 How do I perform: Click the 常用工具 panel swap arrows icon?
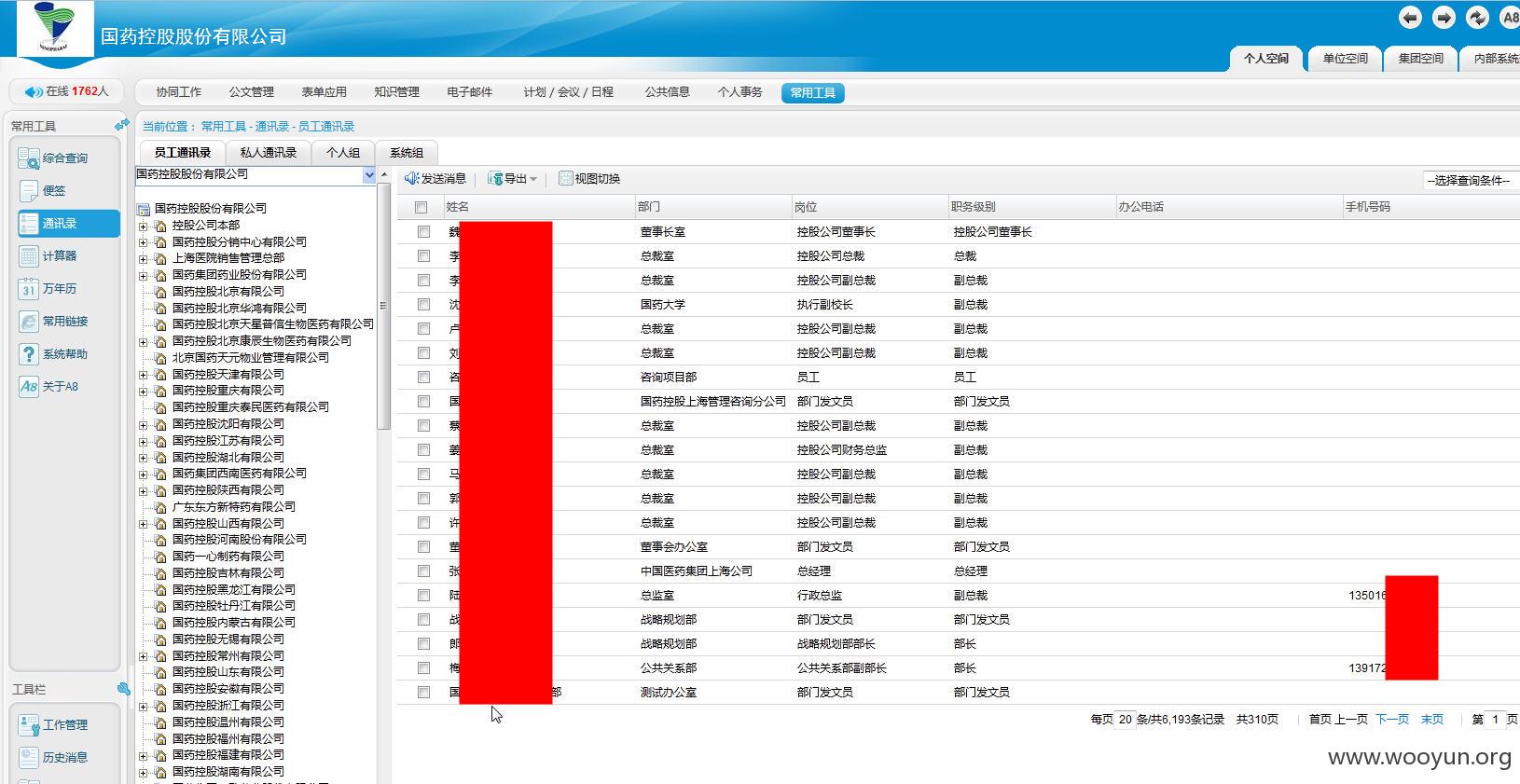(x=122, y=125)
